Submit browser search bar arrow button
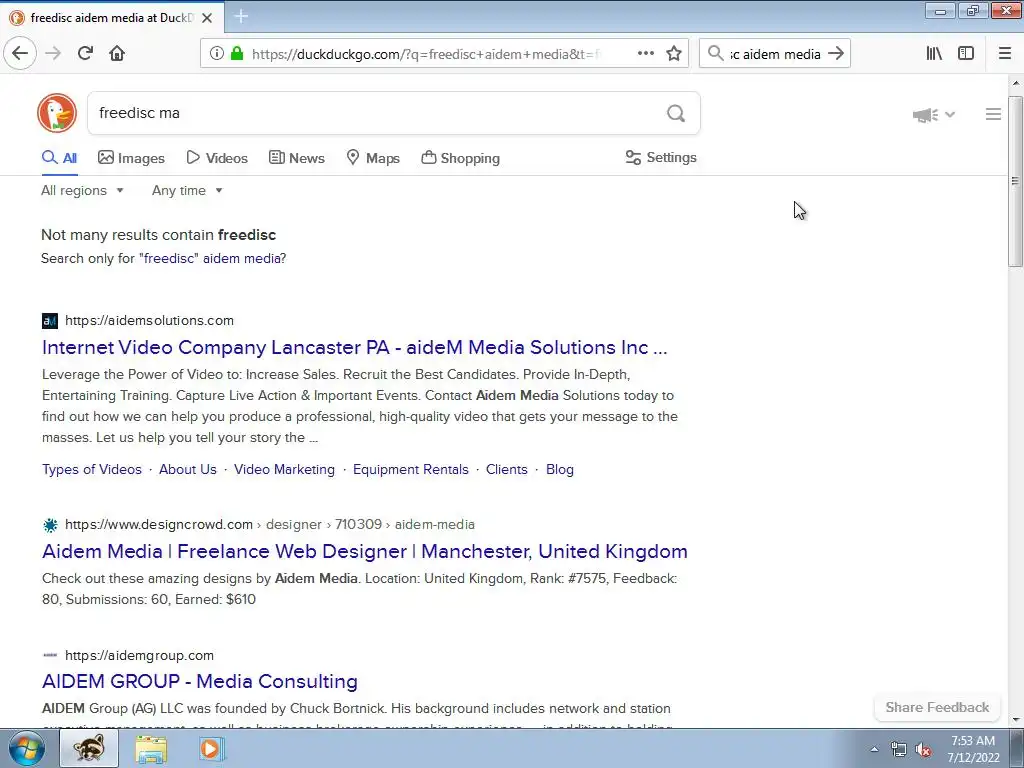1024x768 pixels. (835, 53)
